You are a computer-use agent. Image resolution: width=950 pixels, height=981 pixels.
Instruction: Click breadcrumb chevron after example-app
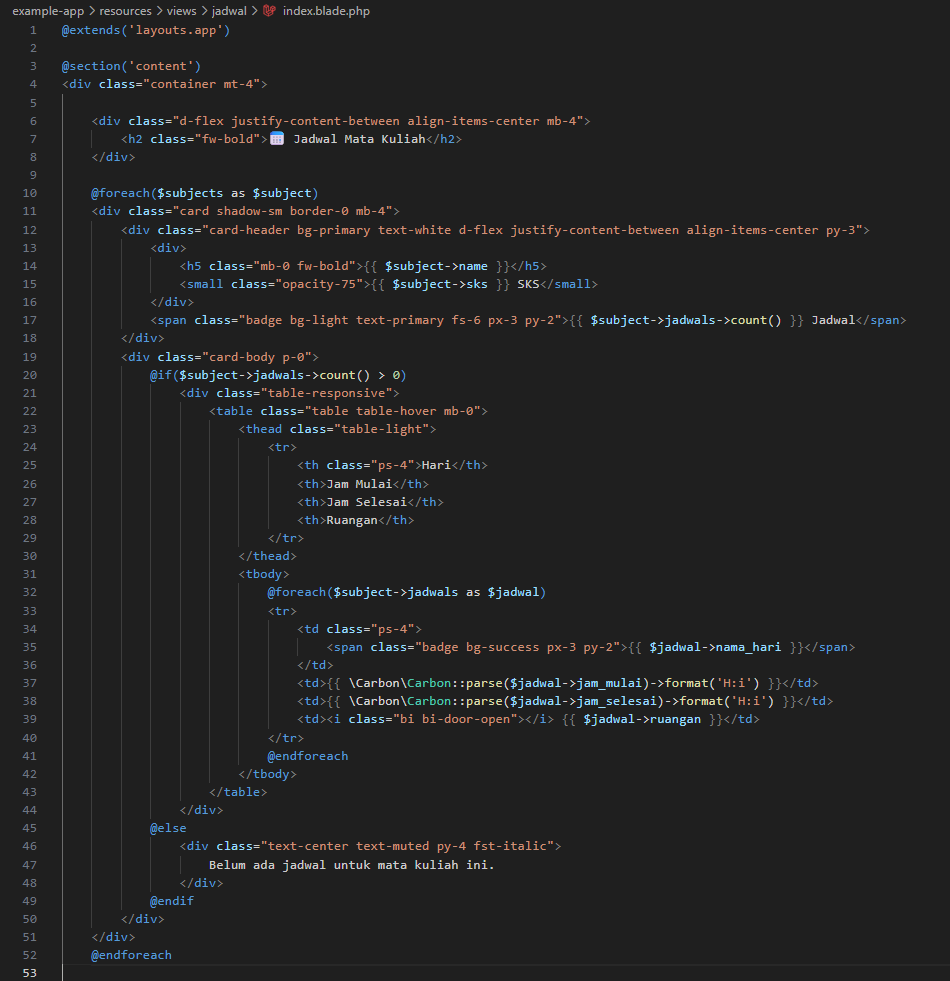point(92,11)
